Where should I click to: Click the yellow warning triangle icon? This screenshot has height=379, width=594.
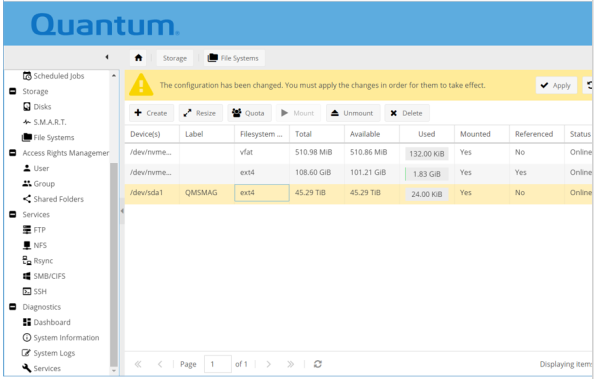pyautogui.click(x=141, y=85)
